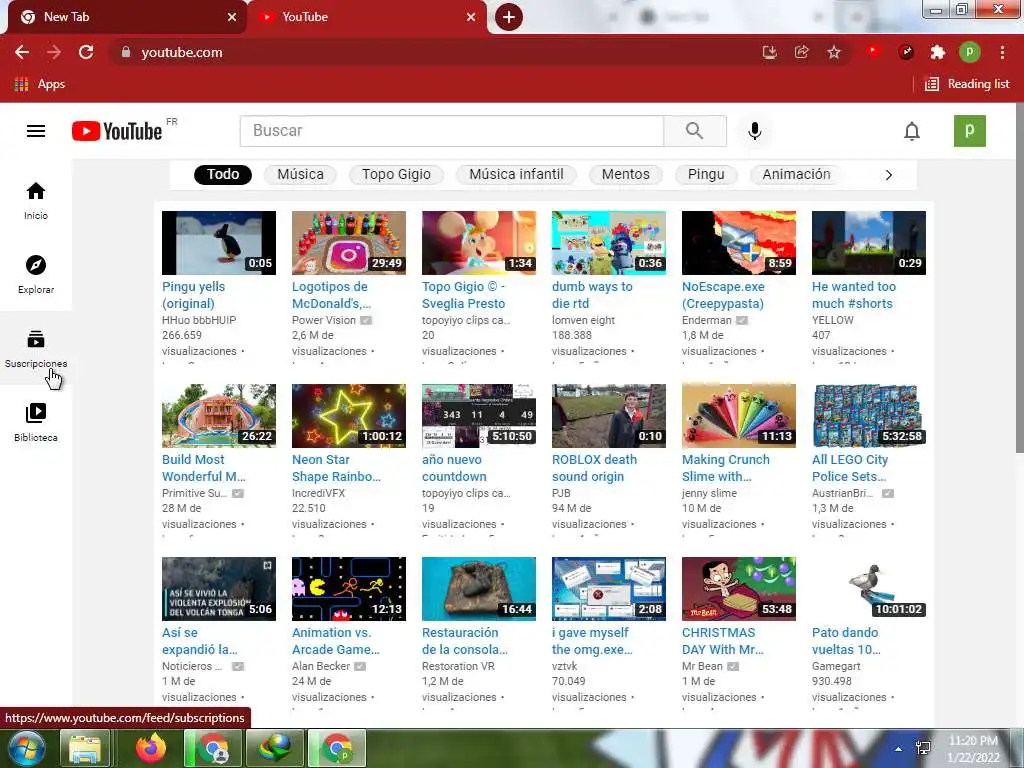Open the Logotipos de McDonald's video title

pos(331,295)
